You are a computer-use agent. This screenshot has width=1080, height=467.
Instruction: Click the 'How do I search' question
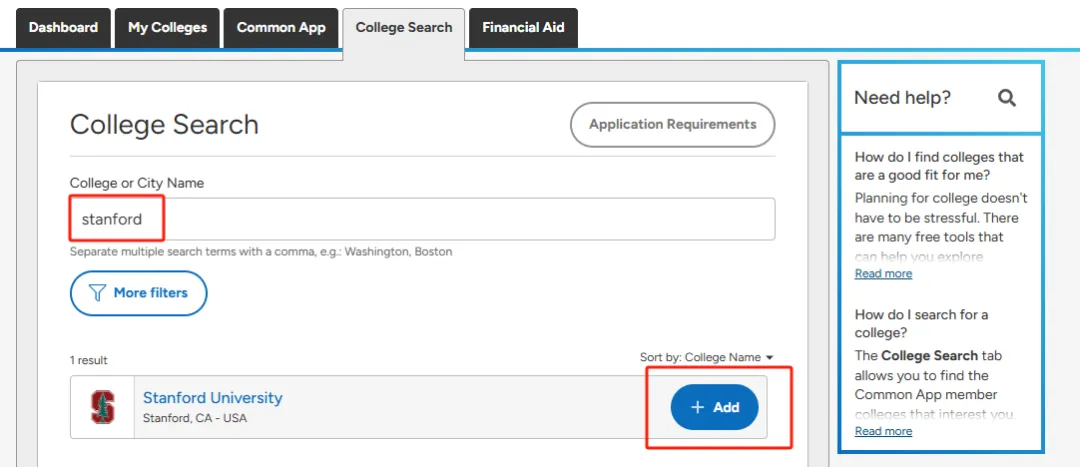coord(921,323)
